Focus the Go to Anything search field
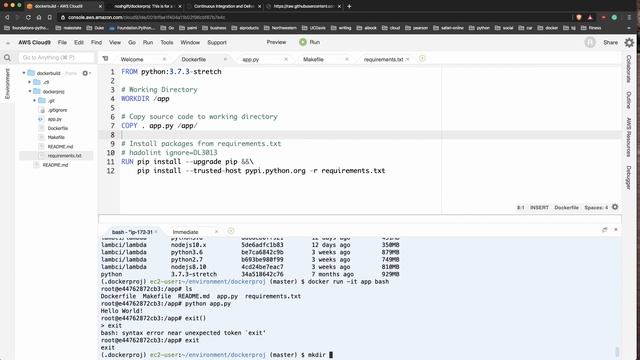 56,58
